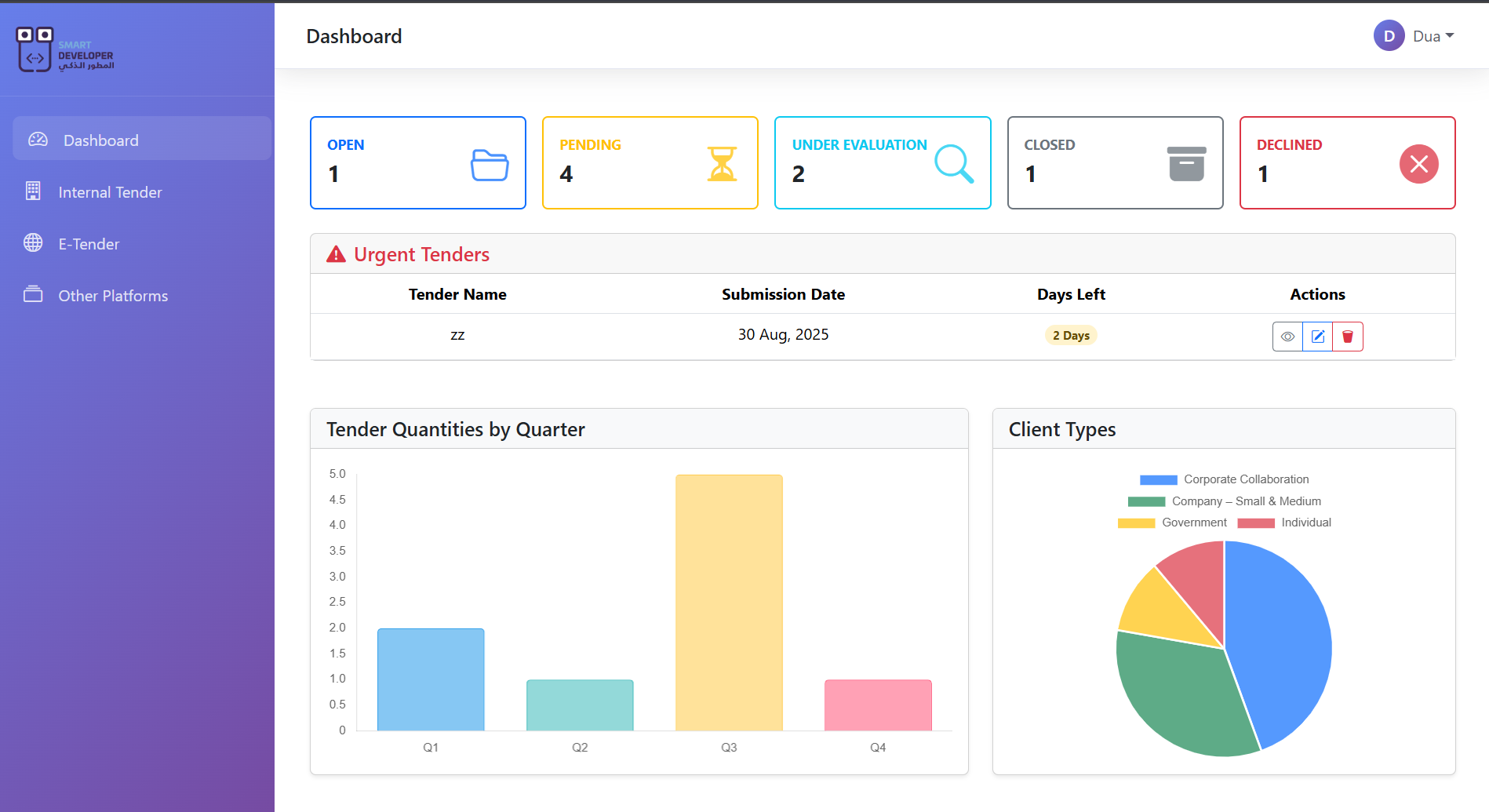The image size is (1489, 812).
Task: Select the PENDING tenders status card
Action: tap(650, 163)
